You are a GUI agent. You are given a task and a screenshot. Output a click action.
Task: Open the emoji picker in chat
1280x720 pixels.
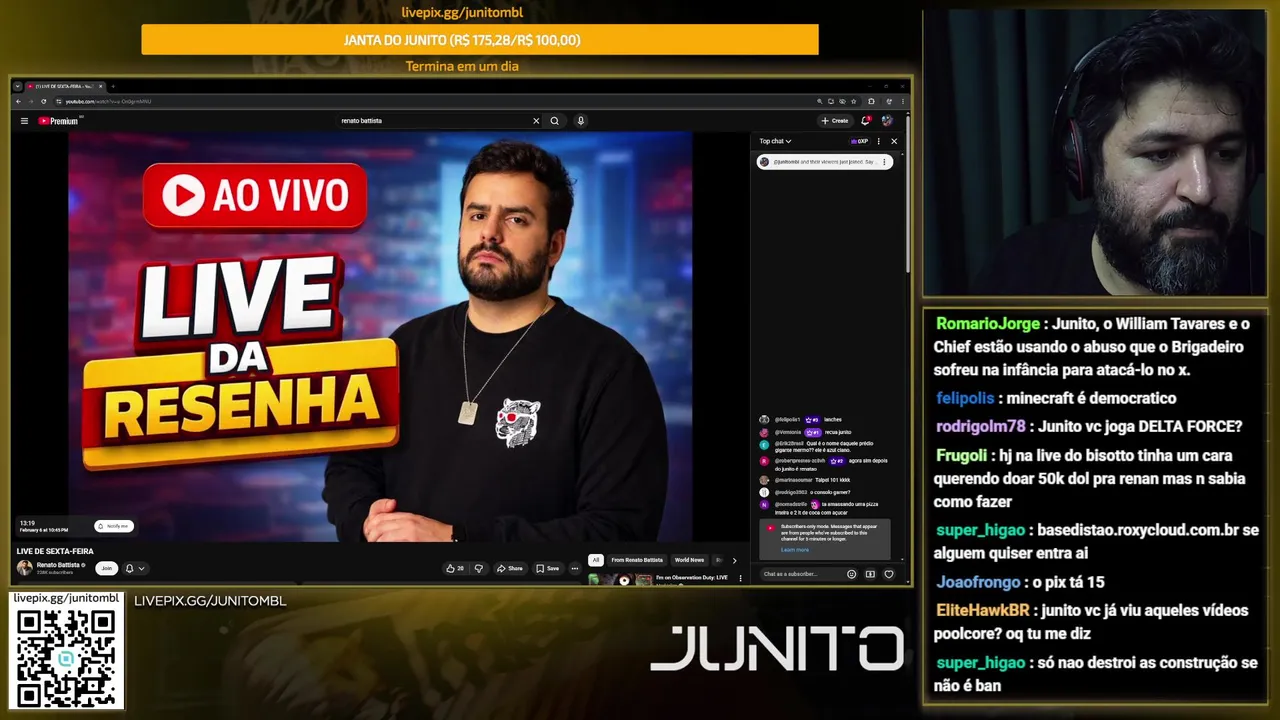pyautogui.click(x=851, y=574)
